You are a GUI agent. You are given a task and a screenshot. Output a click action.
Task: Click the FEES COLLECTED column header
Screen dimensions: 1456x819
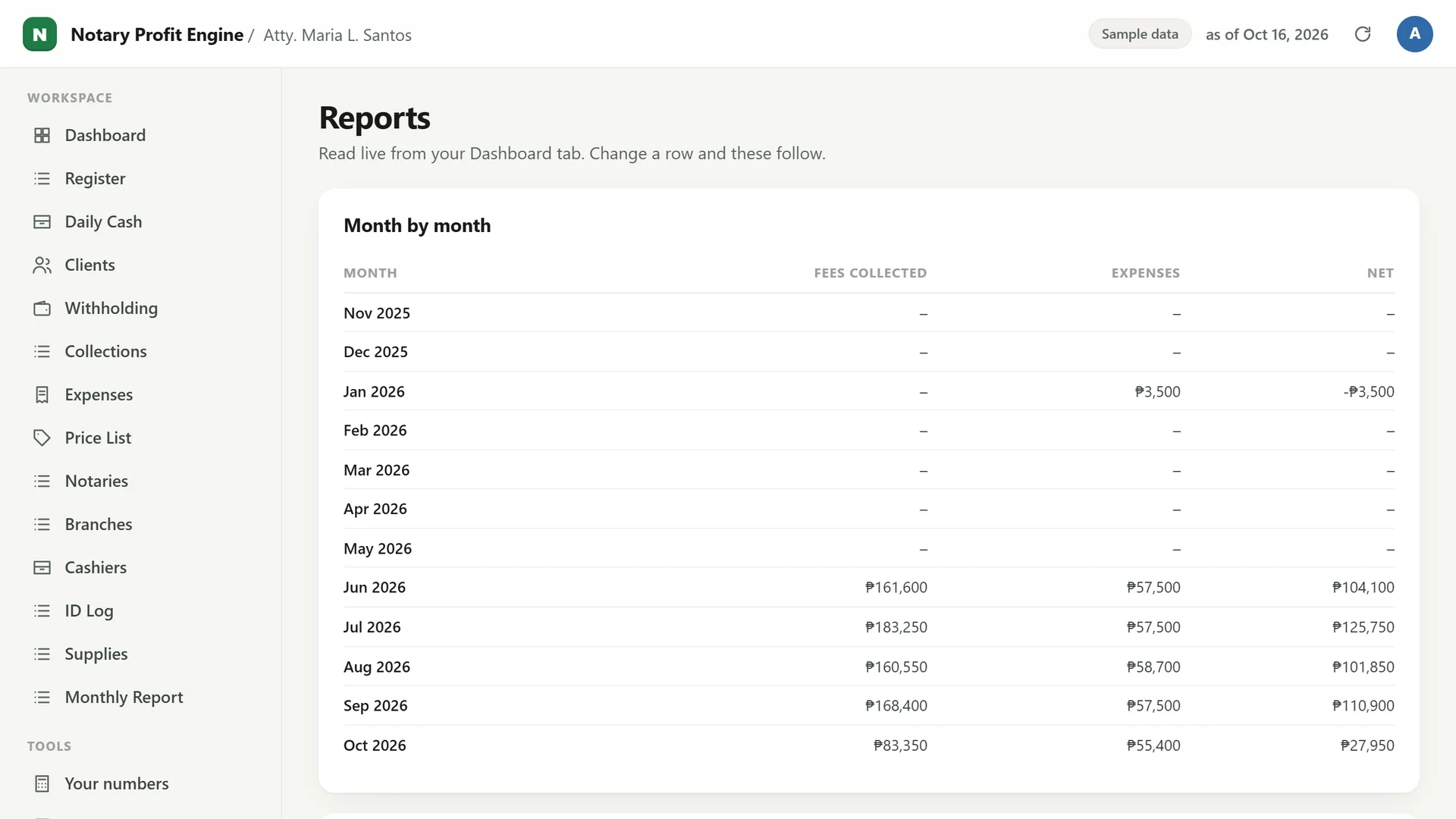click(x=870, y=273)
